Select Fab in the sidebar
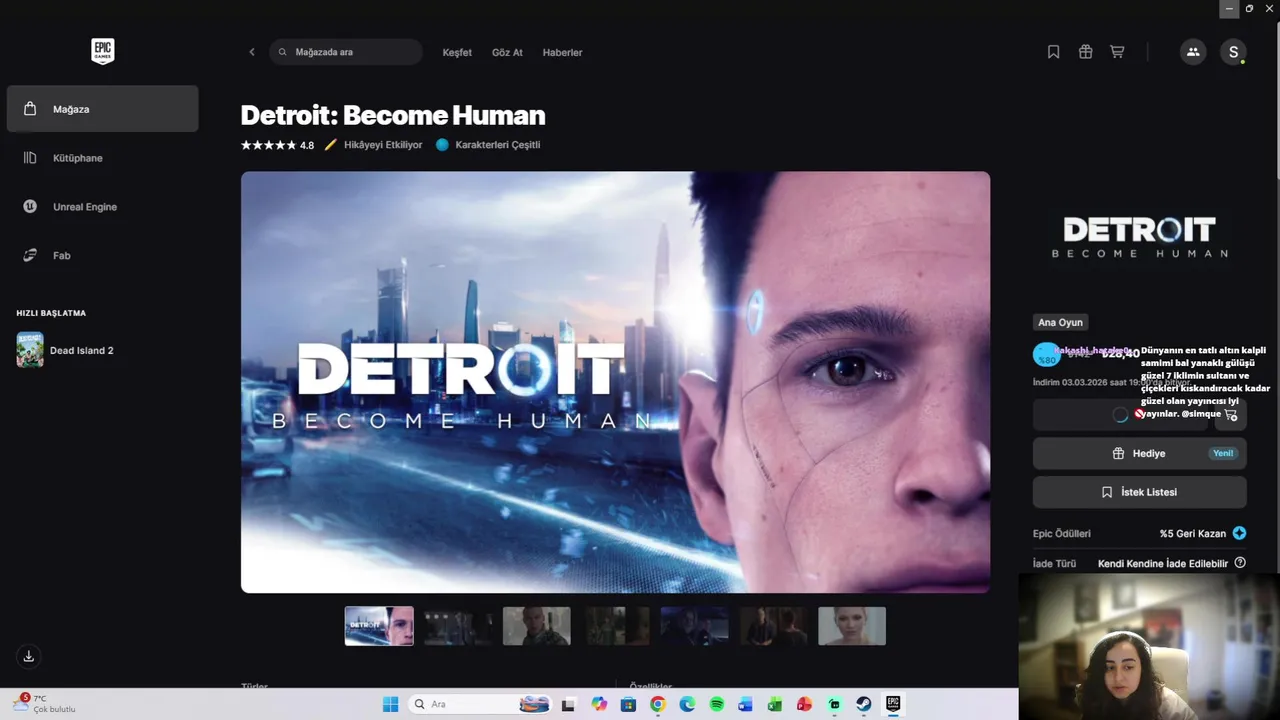This screenshot has height=720, width=1280. click(x=102, y=256)
